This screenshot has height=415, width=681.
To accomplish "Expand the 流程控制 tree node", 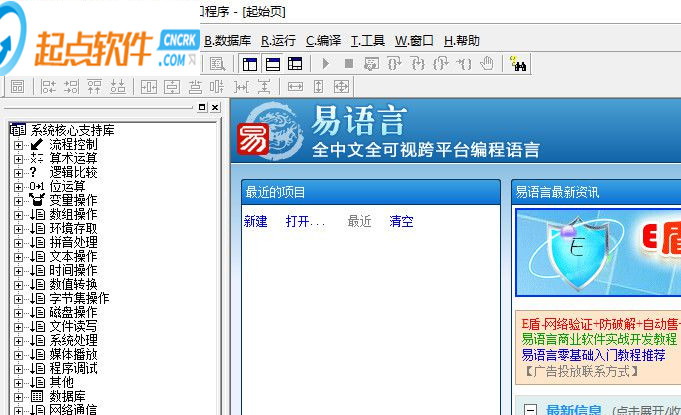I will click(18, 145).
